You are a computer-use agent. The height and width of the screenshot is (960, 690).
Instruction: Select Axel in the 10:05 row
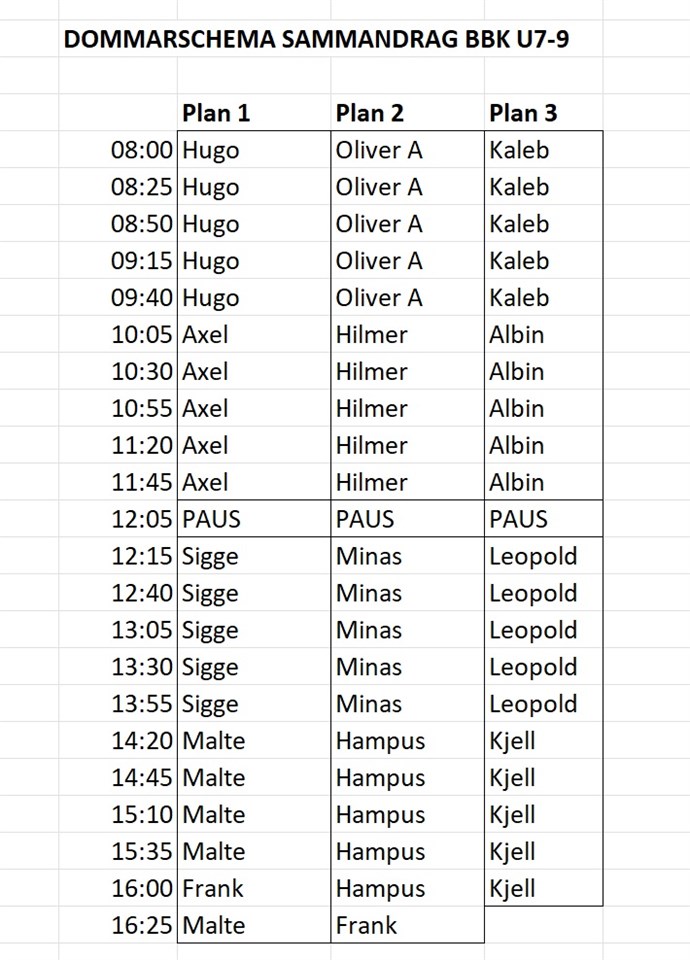tap(206, 335)
